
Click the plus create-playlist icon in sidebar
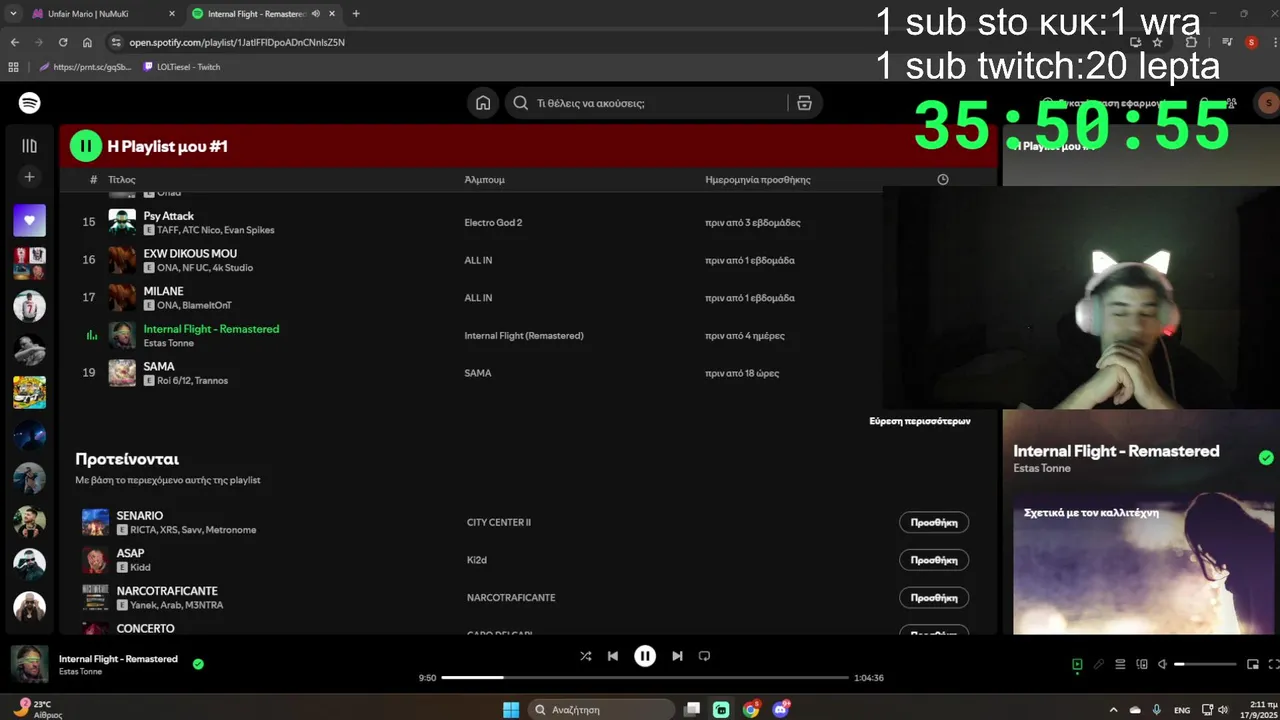[29, 177]
